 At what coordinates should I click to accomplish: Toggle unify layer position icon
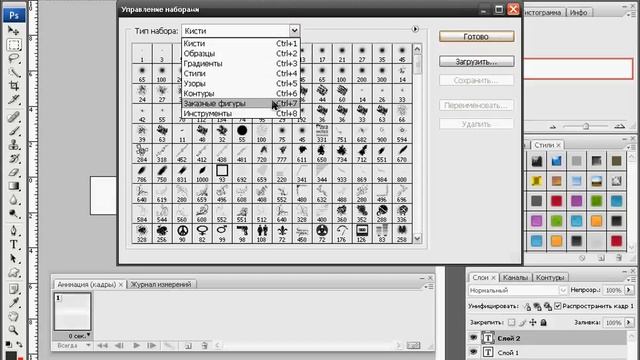(x=527, y=306)
